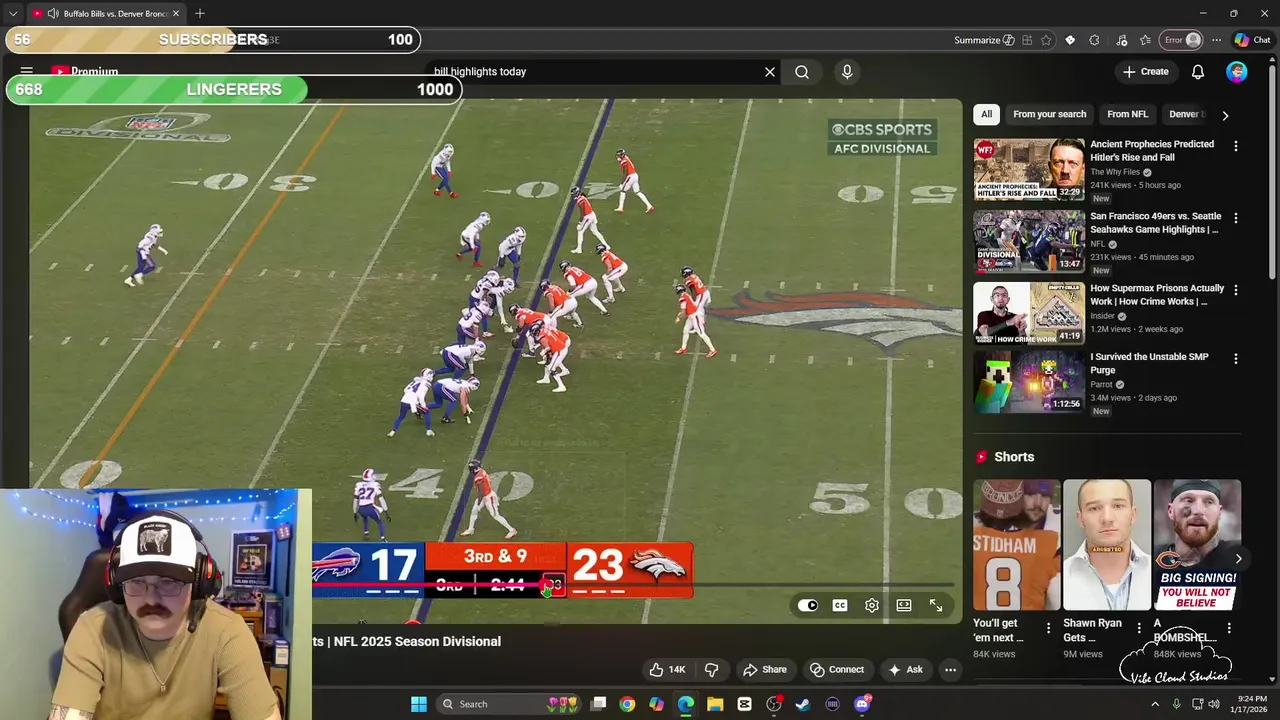1280x720 pixels.
Task: Clear the YouTube search box text
Action: click(x=770, y=72)
